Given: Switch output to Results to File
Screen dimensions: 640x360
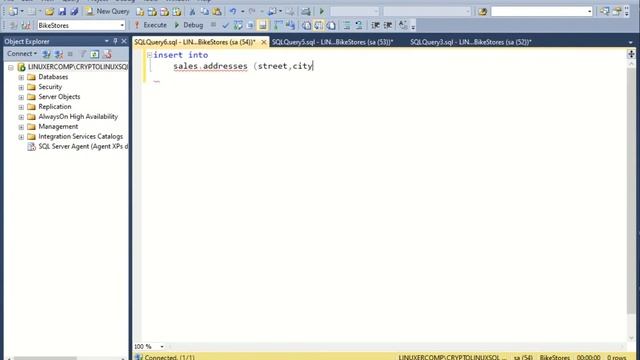Looking at the screenshot, I should tap(331, 25).
